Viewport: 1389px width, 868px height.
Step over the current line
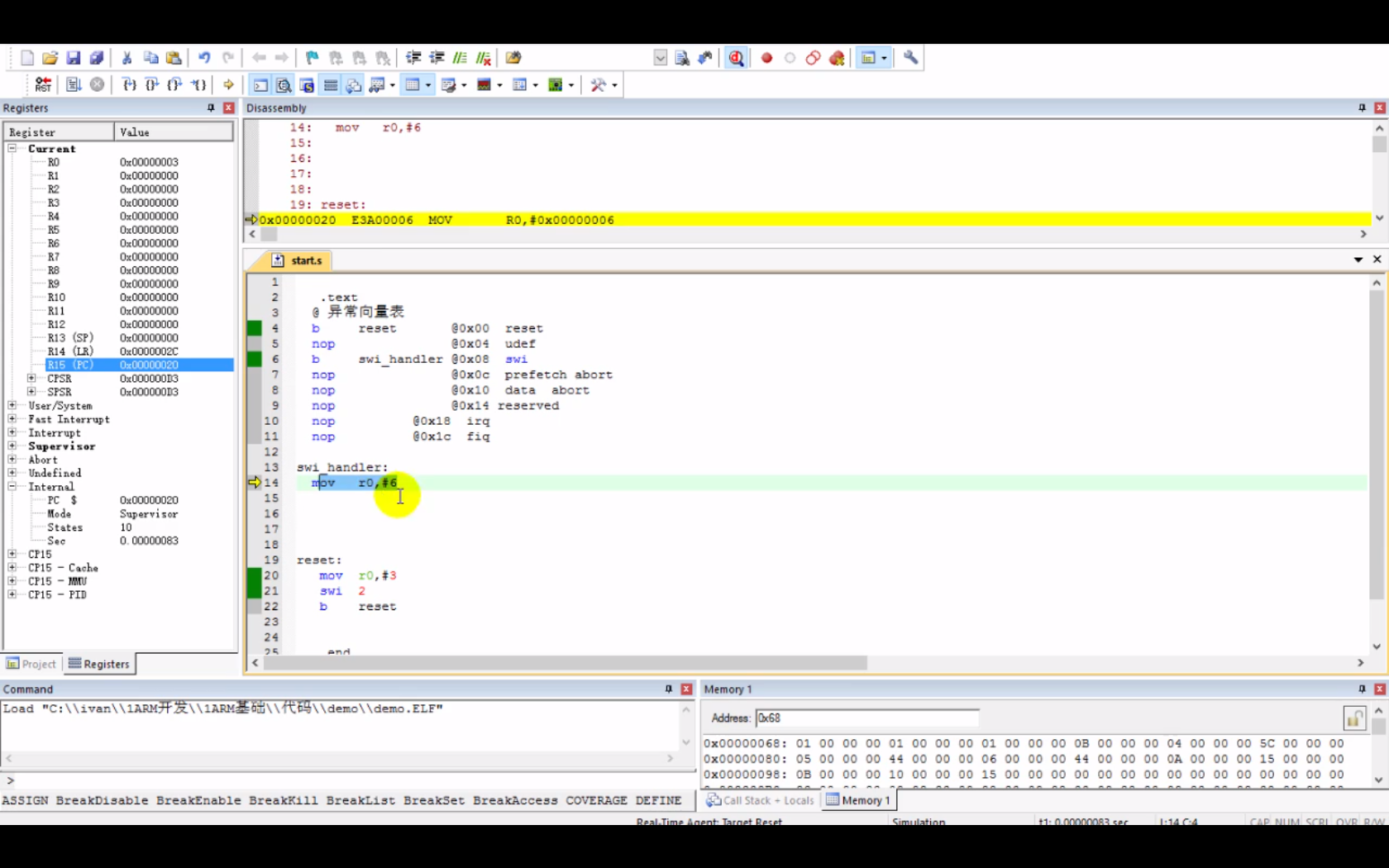(x=152, y=84)
